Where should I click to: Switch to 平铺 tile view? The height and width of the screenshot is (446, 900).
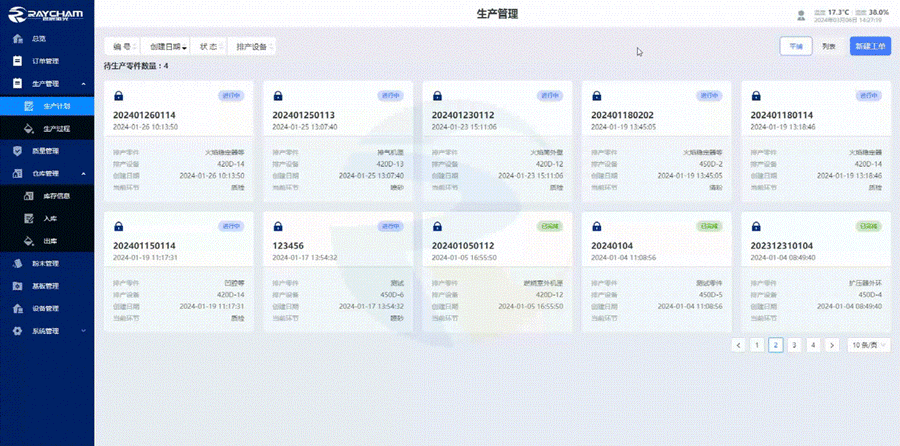795,46
